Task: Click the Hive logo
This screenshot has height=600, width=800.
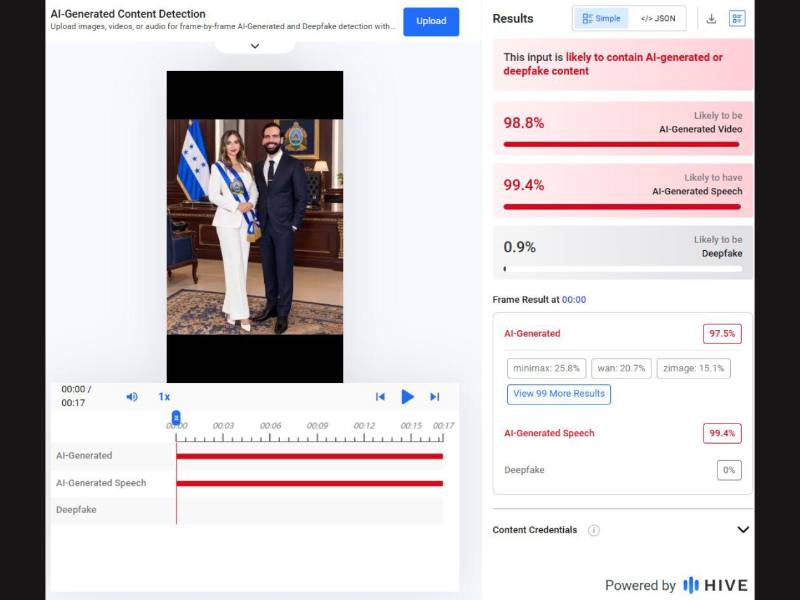Action: click(x=715, y=585)
